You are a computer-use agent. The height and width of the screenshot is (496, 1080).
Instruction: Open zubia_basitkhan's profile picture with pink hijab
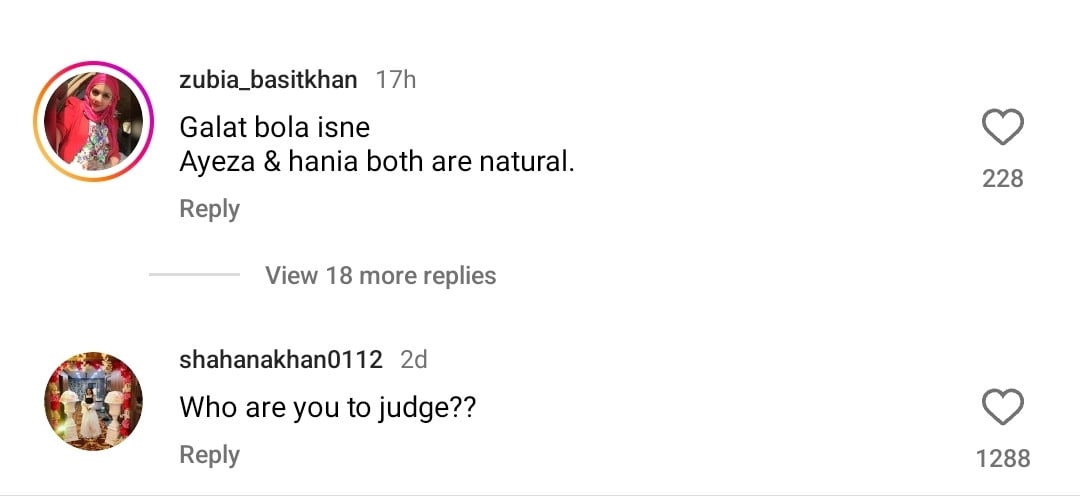click(x=88, y=122)
